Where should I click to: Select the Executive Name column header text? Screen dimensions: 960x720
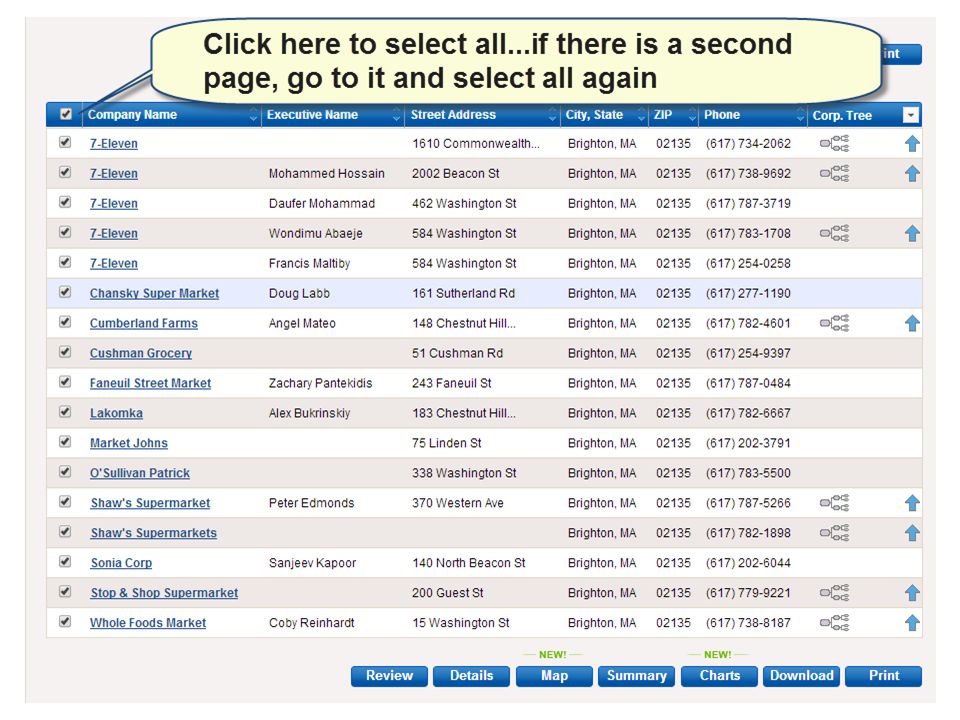pos(312,114)
